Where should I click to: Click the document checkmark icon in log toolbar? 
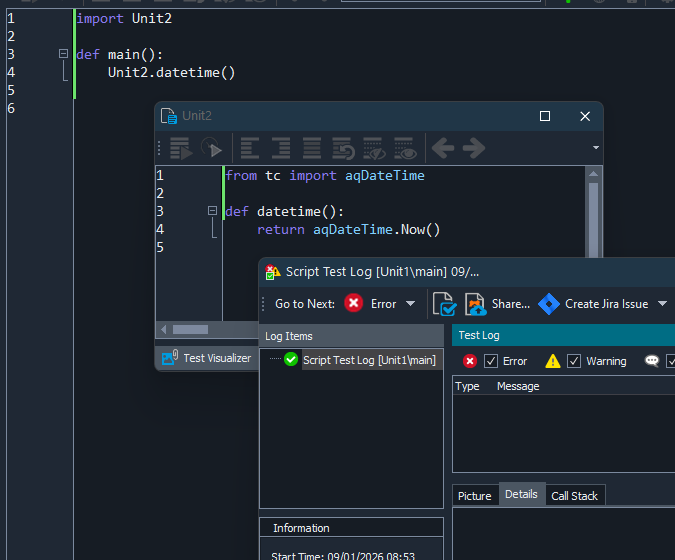coord(444,304)
